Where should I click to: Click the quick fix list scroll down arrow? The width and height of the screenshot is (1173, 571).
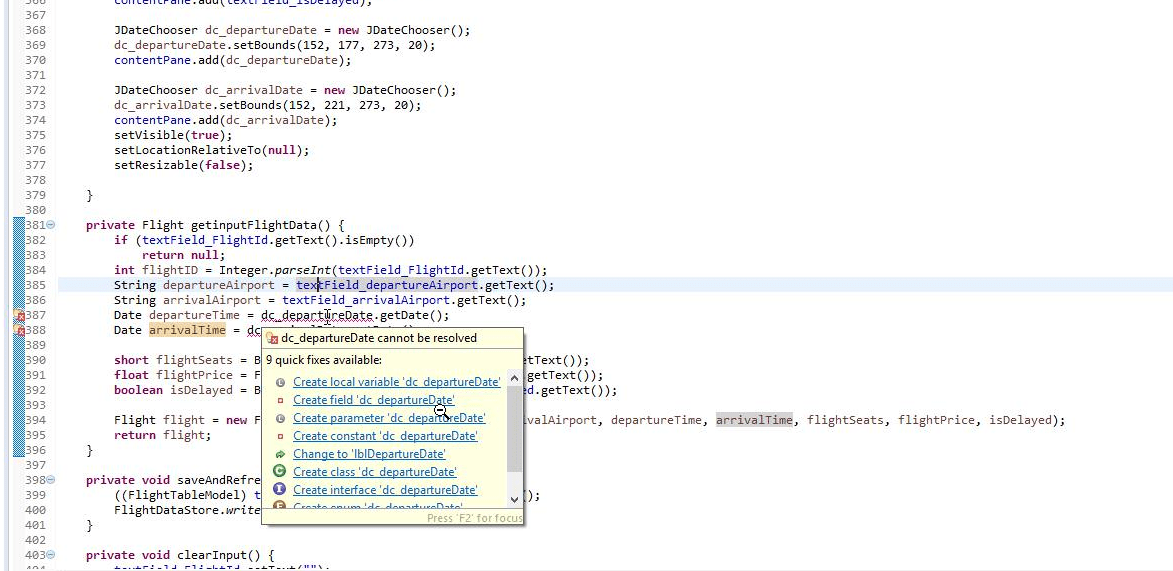514,498
